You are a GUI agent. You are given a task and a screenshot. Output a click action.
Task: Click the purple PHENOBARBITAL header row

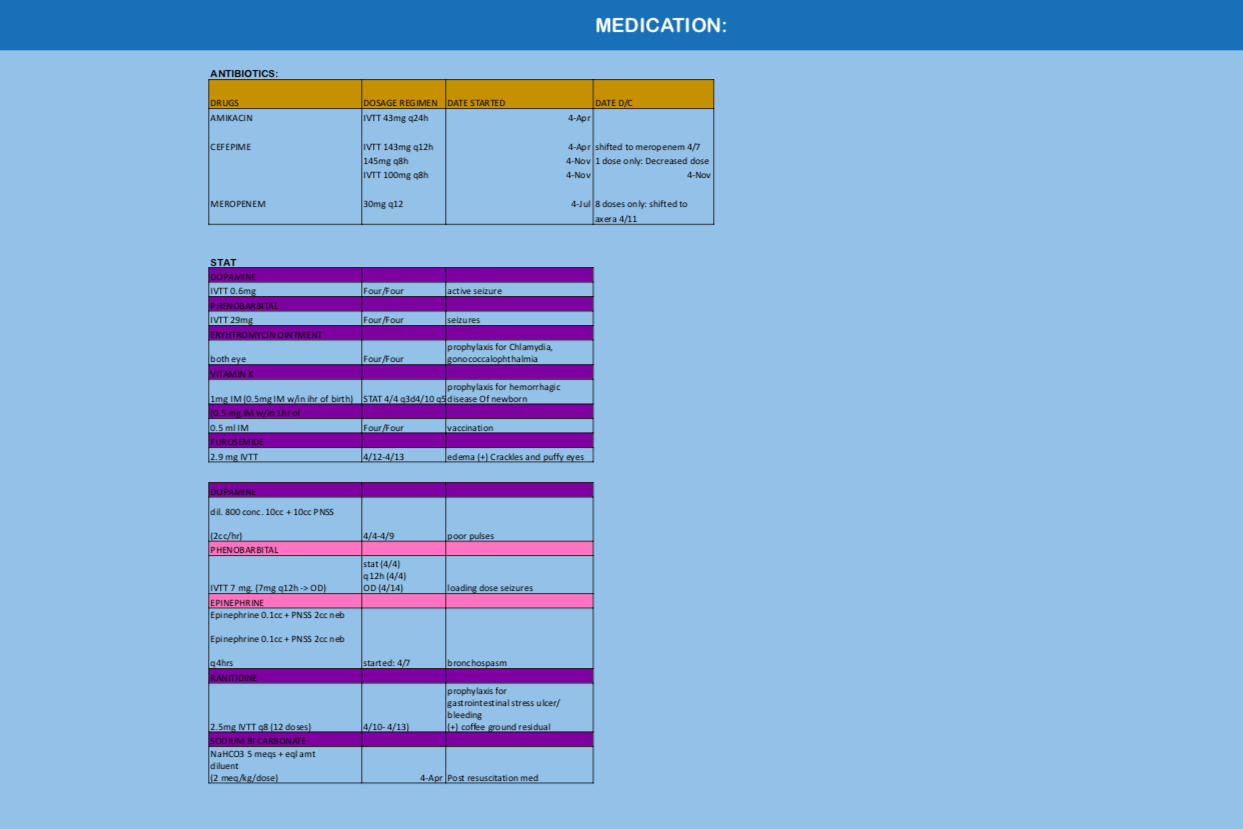[400, 305]
